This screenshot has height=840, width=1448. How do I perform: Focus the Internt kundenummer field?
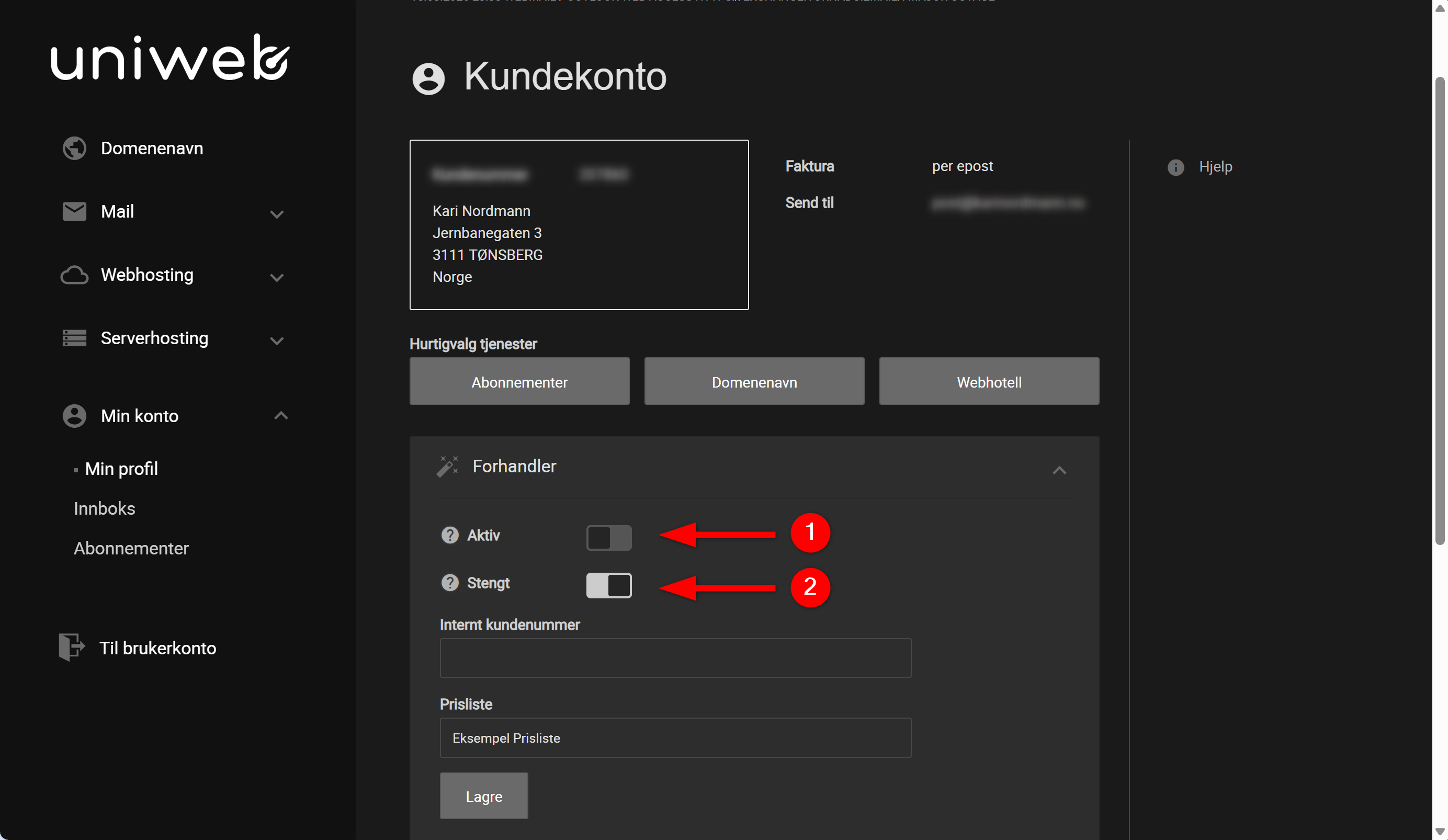(675, 658)
